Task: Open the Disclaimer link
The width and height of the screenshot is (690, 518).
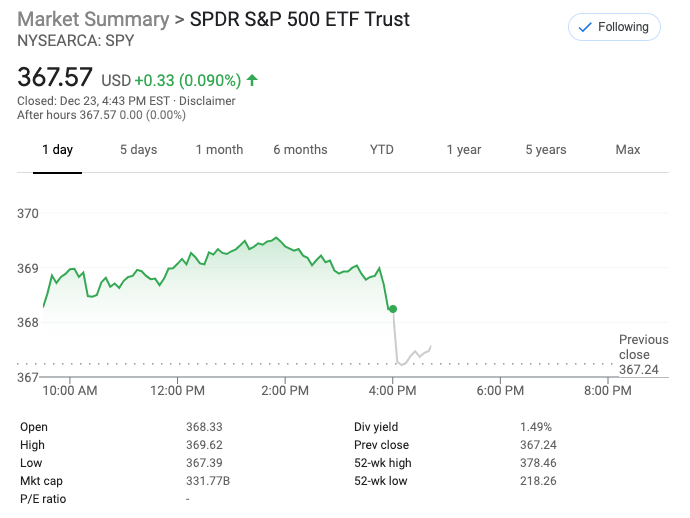Action: pyautogui.click(x=208, y=101)
